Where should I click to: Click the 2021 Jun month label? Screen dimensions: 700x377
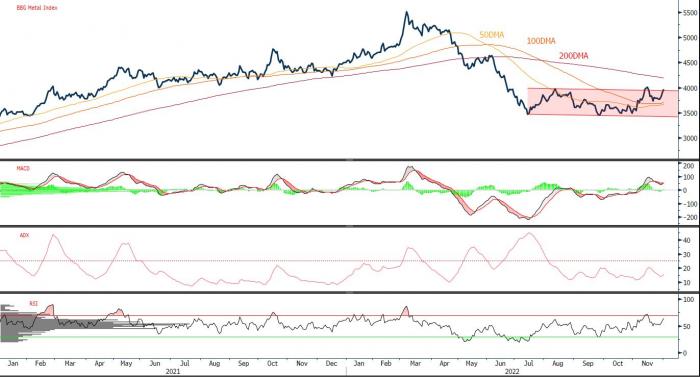155,363
